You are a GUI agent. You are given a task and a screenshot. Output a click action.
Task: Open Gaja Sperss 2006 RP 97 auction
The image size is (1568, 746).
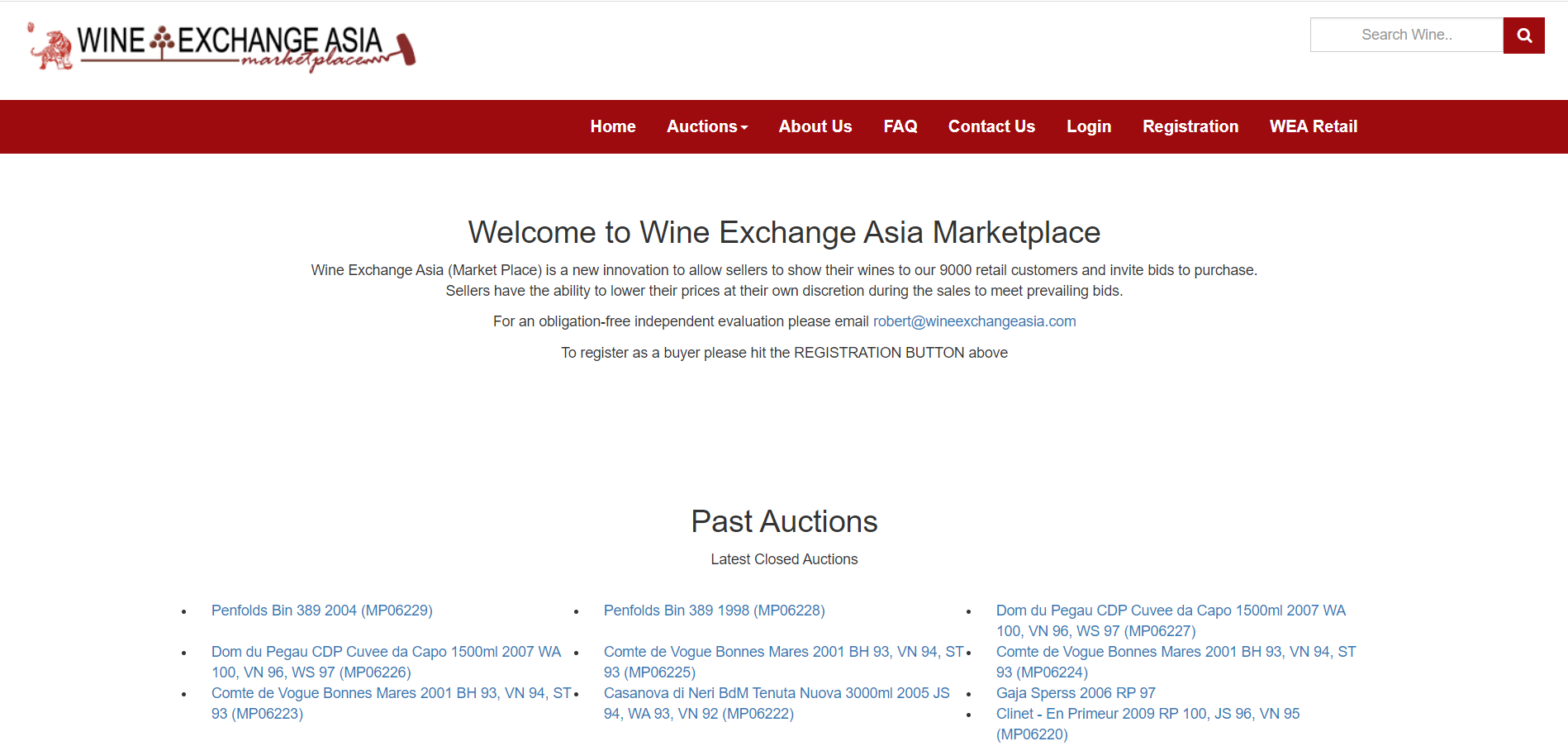click(1076, 693)
